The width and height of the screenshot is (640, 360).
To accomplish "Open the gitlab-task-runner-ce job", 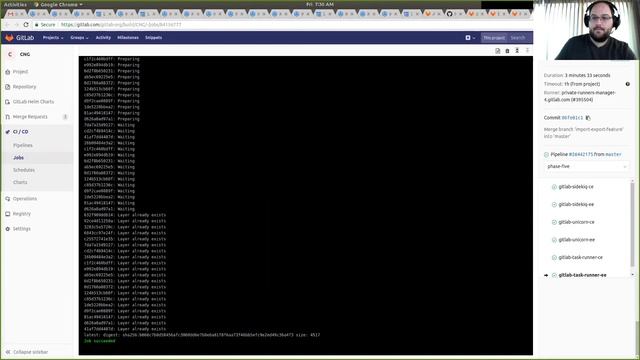I will pos(580,258).
